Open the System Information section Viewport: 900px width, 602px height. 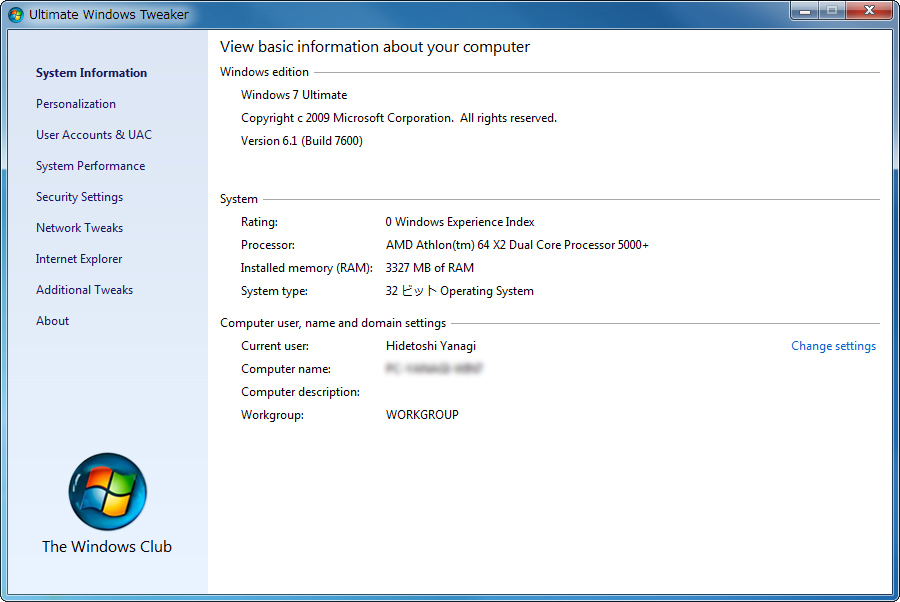pos(91,73)
